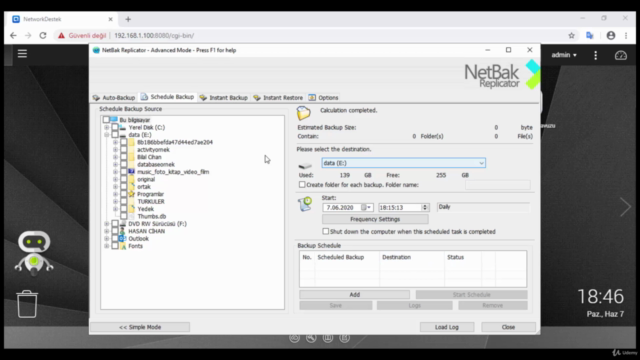Click the Programlar star folder icon
The height and width of the screenshot is (360, 640).
coord(131,194)
